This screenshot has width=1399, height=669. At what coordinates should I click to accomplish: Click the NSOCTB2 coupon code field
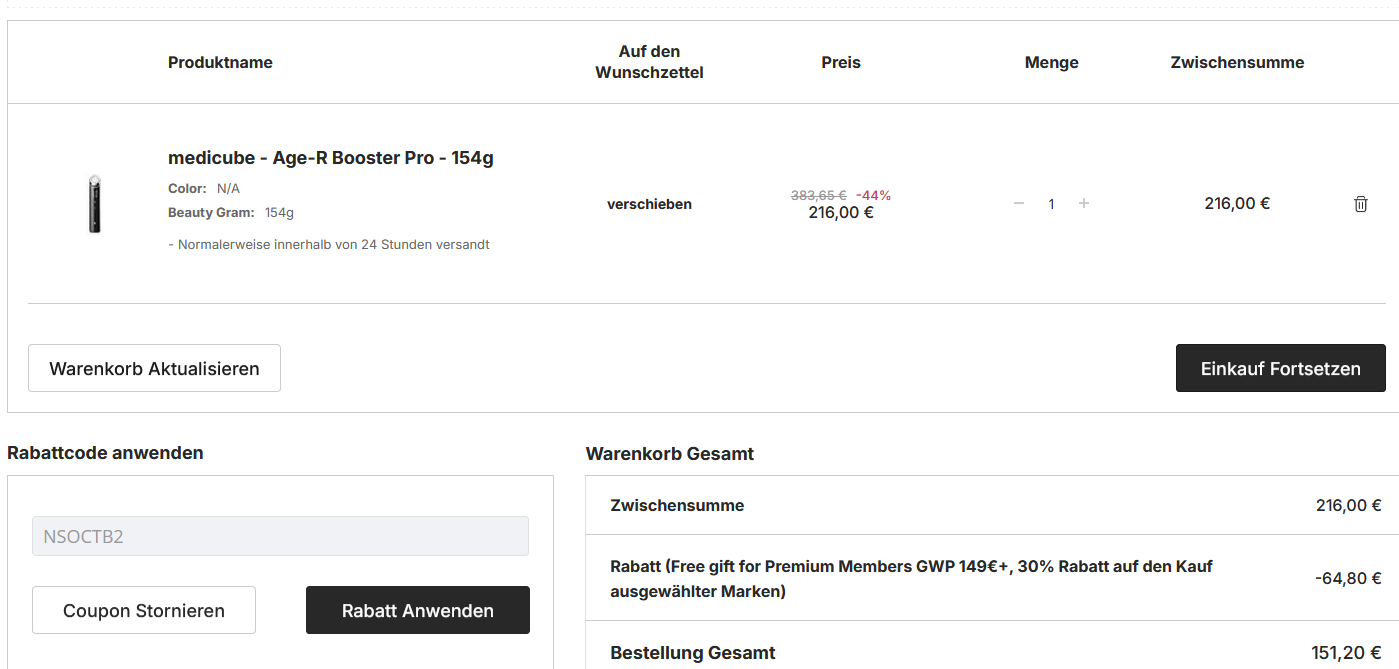[x=280, y=536]
